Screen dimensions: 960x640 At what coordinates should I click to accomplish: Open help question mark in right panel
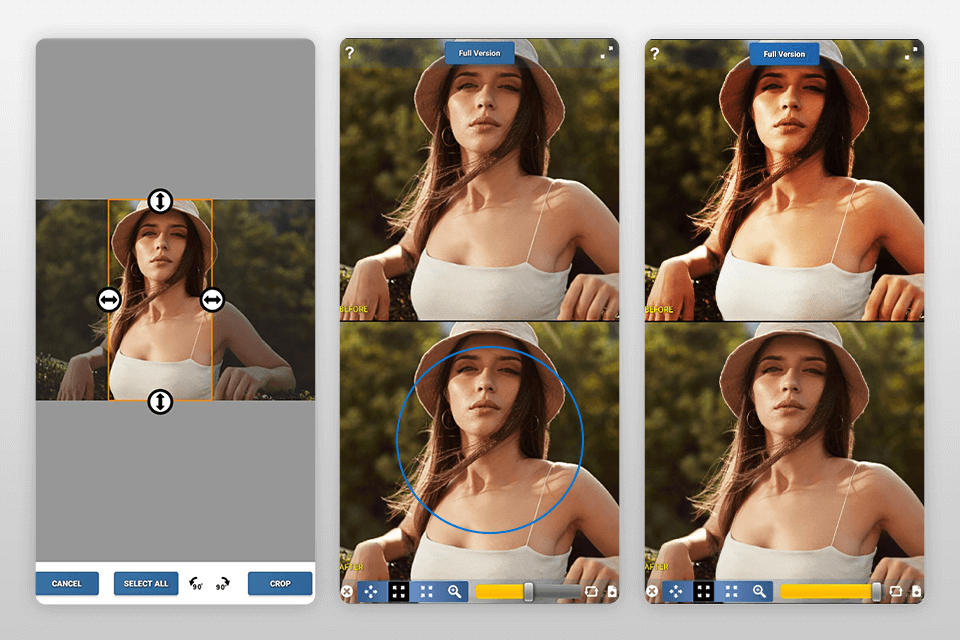pos(654,53)
